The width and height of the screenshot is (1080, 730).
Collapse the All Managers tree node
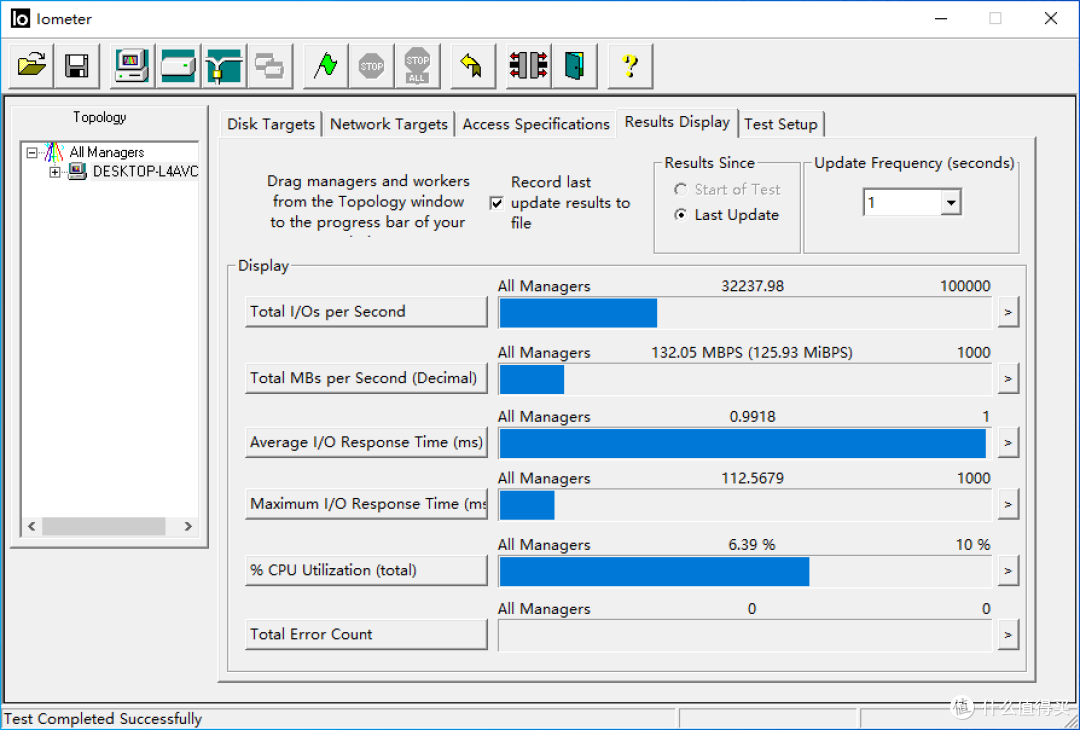(x=32, y=152)
